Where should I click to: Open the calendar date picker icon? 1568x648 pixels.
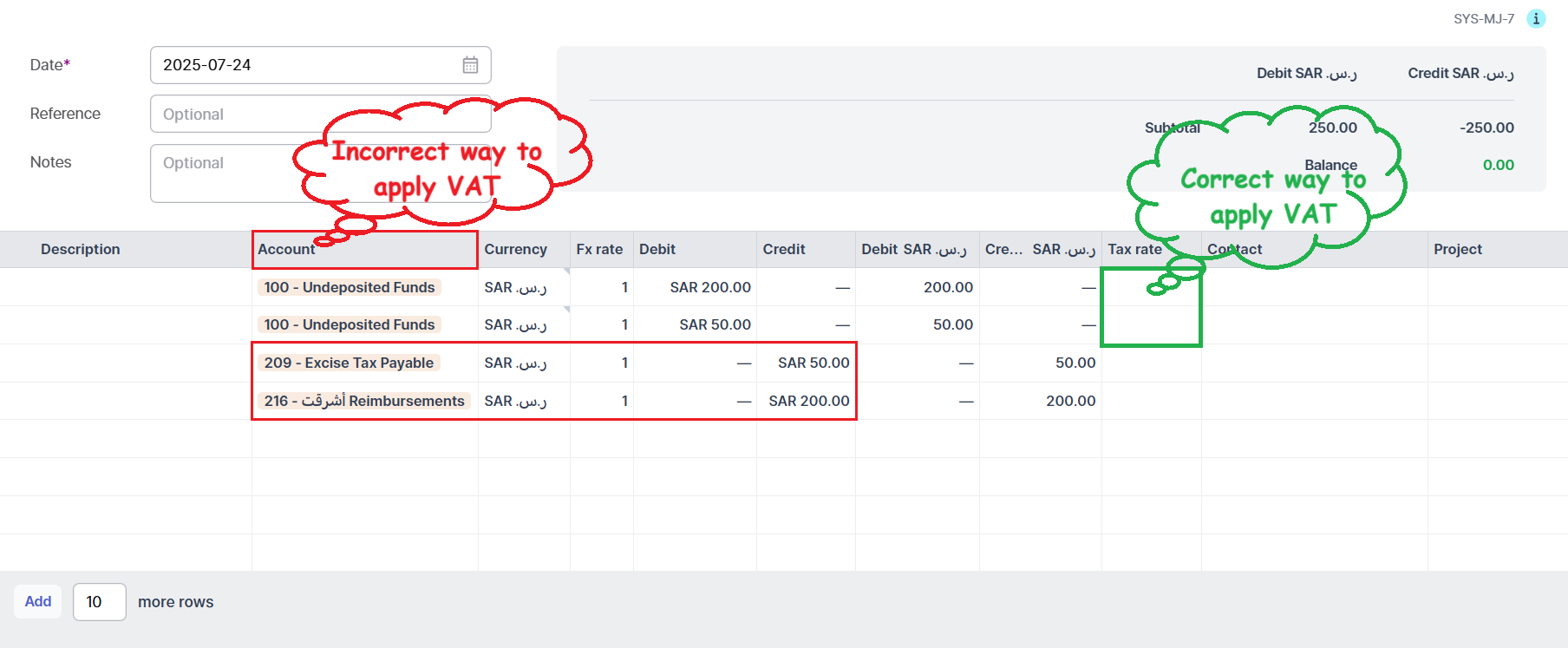[470, 65]
